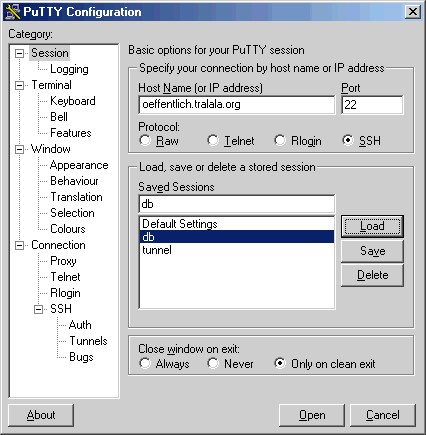Load the selected saved session
426x435 pixels.
pyautogui.click(x=372, y=226)
